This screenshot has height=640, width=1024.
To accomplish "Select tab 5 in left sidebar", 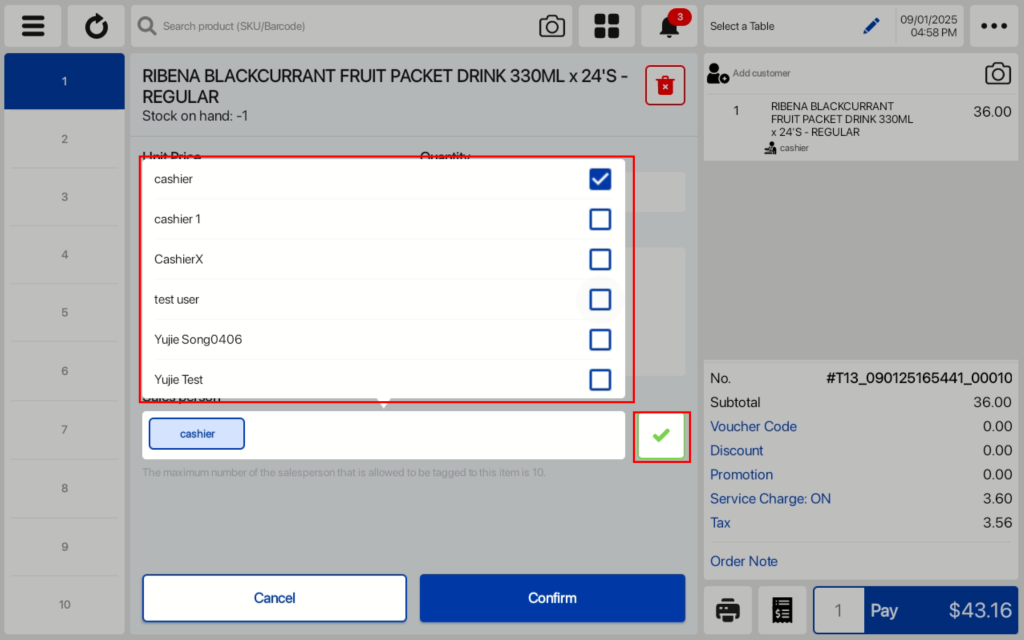I will [64, 312].
